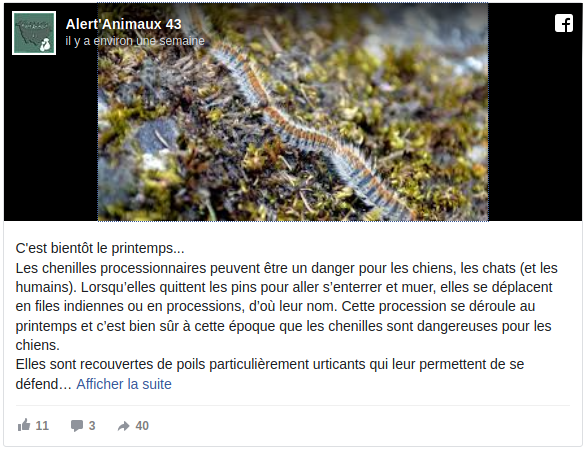
Task: View the 3 comments count
Action: (x=92, y=426)
